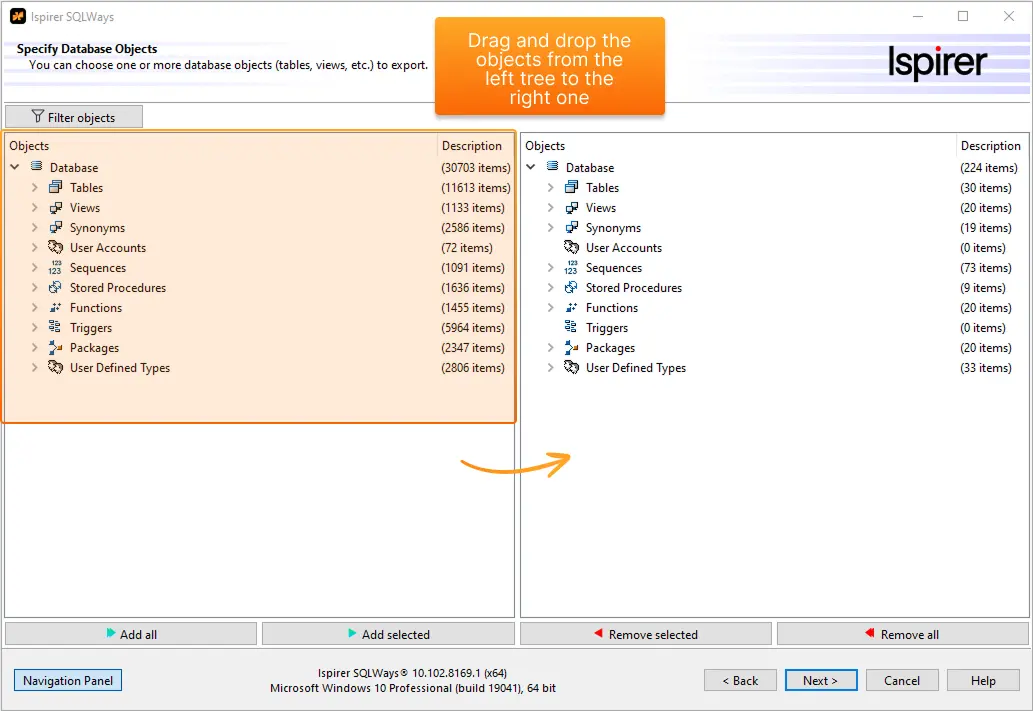Select Sequences label in left tree
This screenshot has width=1033, height=711.
(98, 268)
